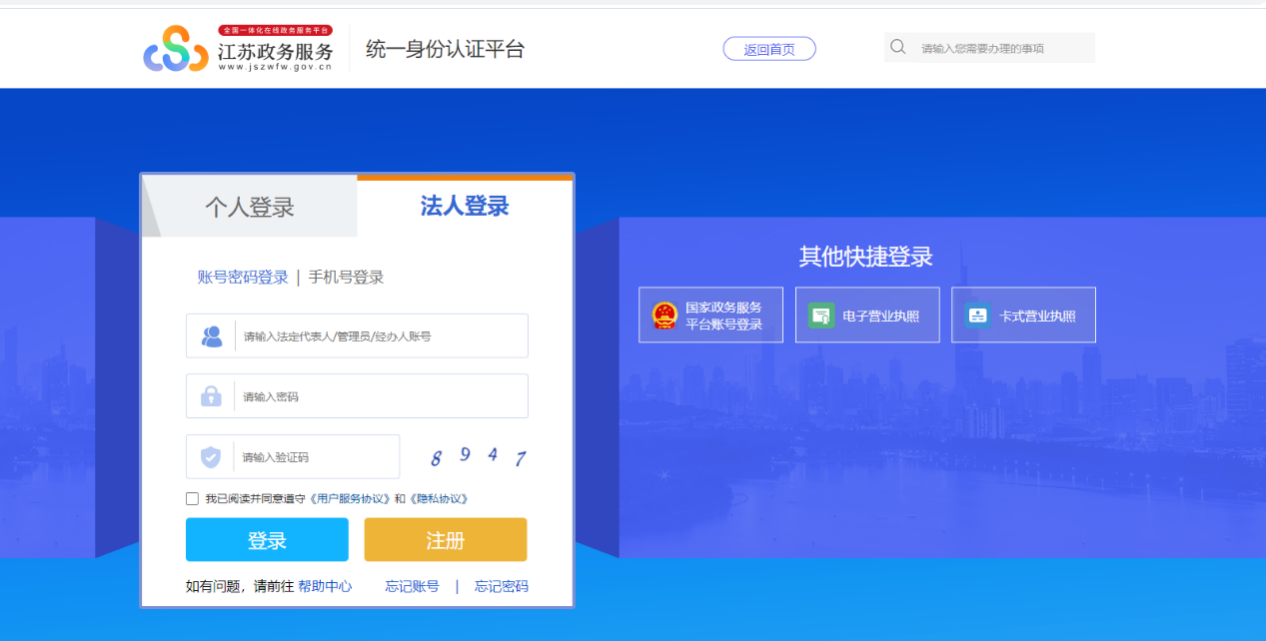The image size is (1266, 641).
Task: Check the user agreement consent checkbox
Action: click(191, 498)
